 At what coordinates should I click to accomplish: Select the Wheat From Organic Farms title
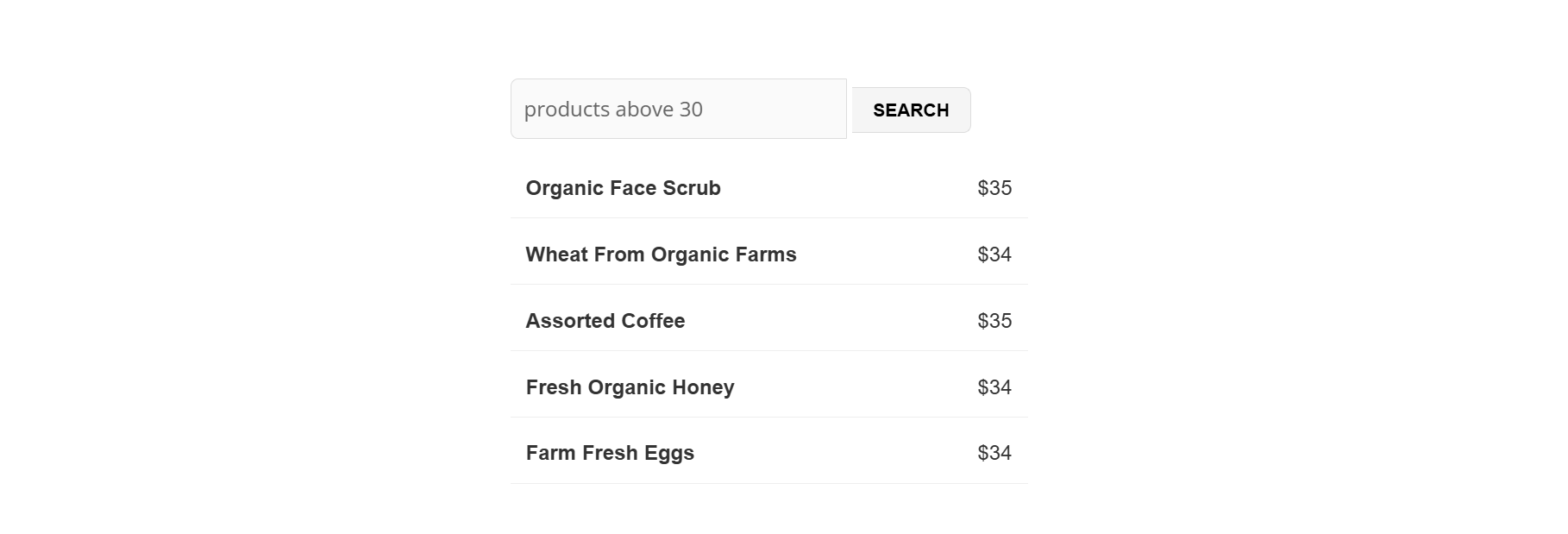pyautogui.click(x=661, y=254)
